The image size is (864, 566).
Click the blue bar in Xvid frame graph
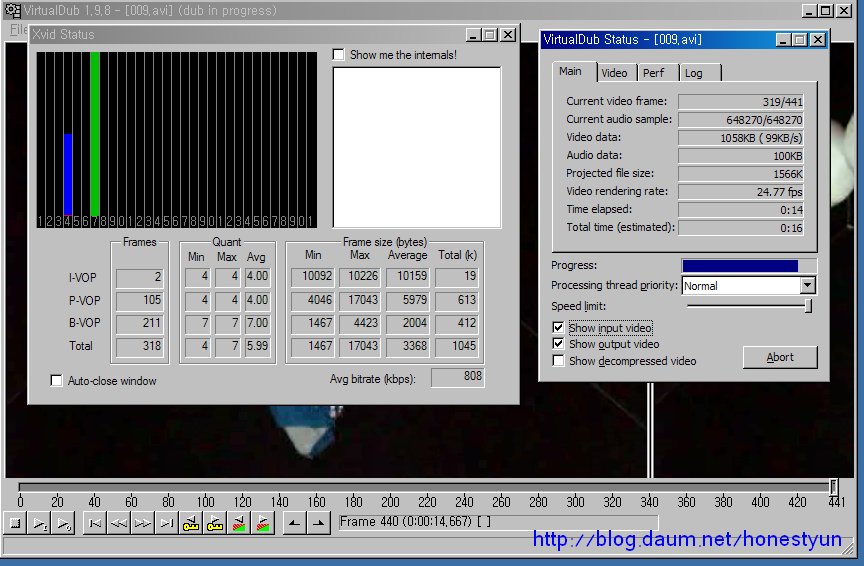[x=68, y=174]
